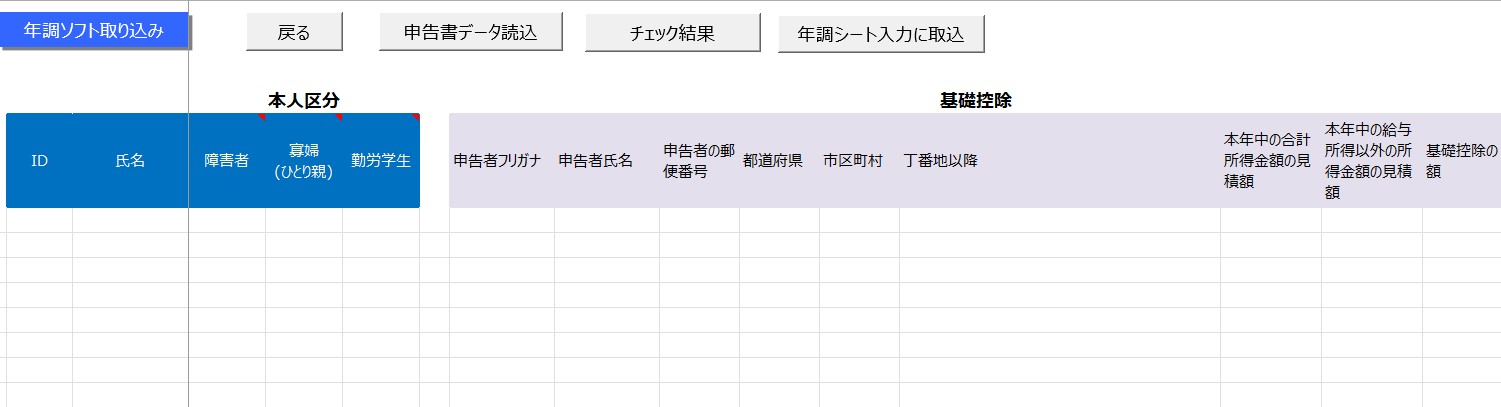Image resolution: width=1501 pixels, height=407 pixels.
Task: Click the 年調ソフト取り込み blue button
Action: pos(94,31)
